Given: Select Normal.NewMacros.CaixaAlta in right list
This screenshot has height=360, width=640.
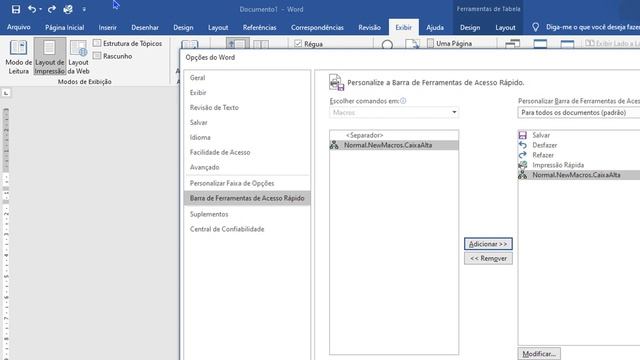Looking at the screenshot, I should coord(579,175).
